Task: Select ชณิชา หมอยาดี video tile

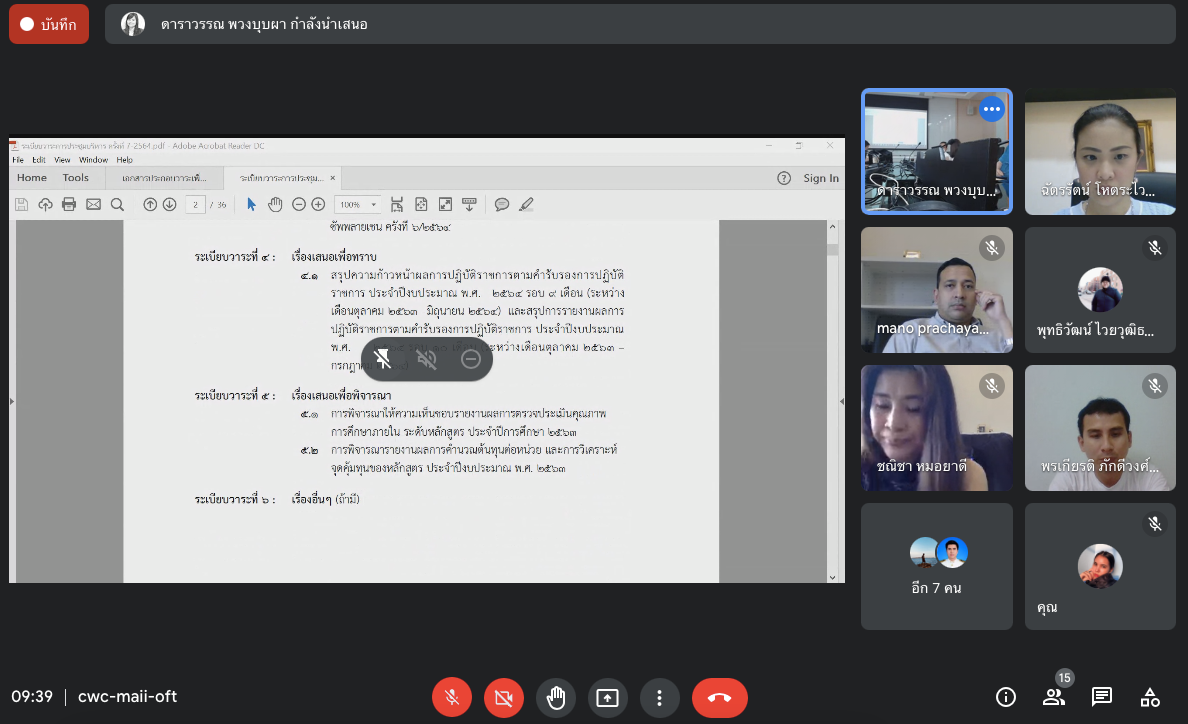Action: click(937, 428)
